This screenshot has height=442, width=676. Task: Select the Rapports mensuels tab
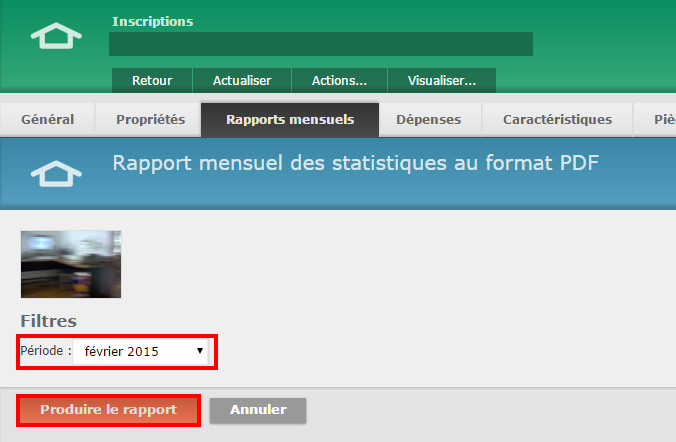[290, 120]
